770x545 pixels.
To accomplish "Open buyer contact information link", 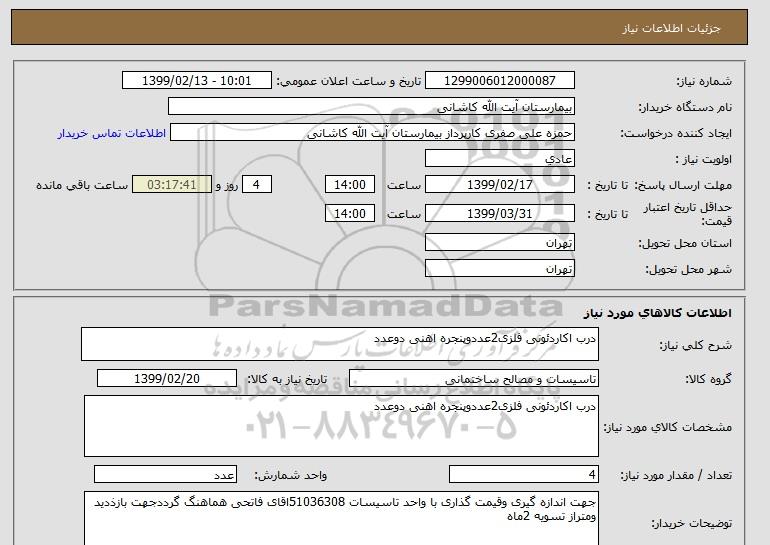I will (112, 133).
